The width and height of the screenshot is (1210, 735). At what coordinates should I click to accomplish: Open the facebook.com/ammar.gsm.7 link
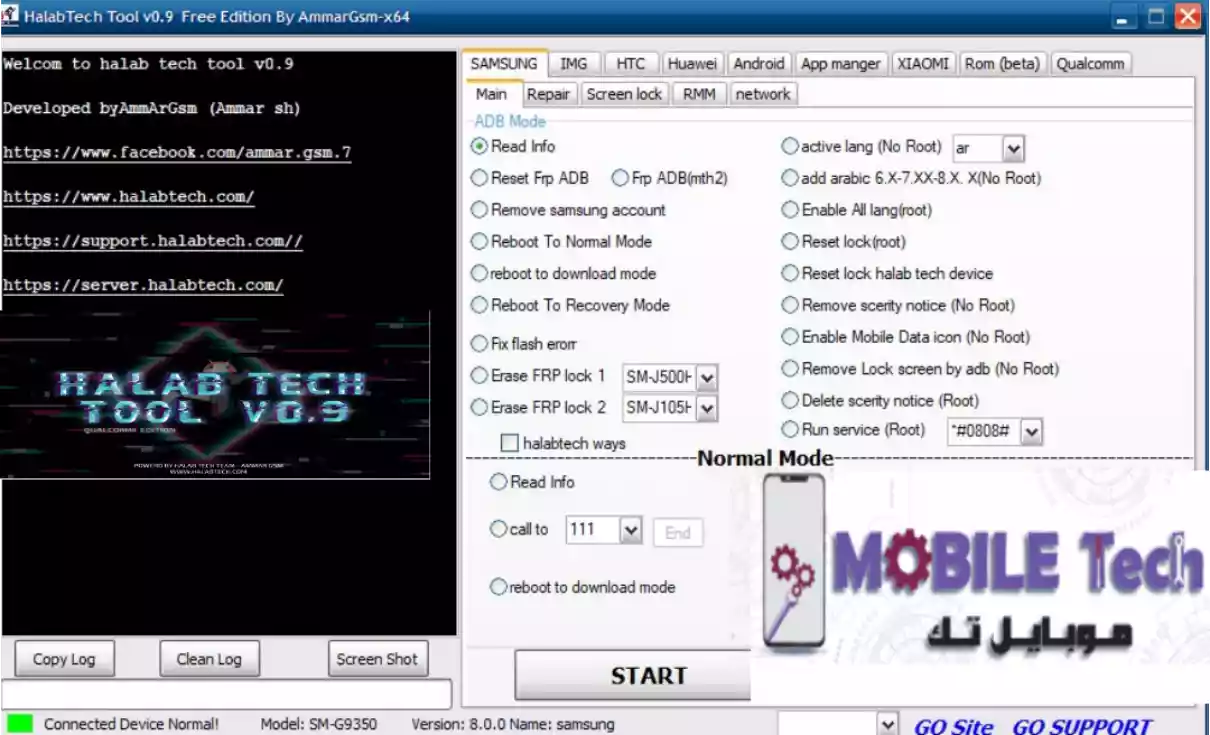(x=177, y=153)
